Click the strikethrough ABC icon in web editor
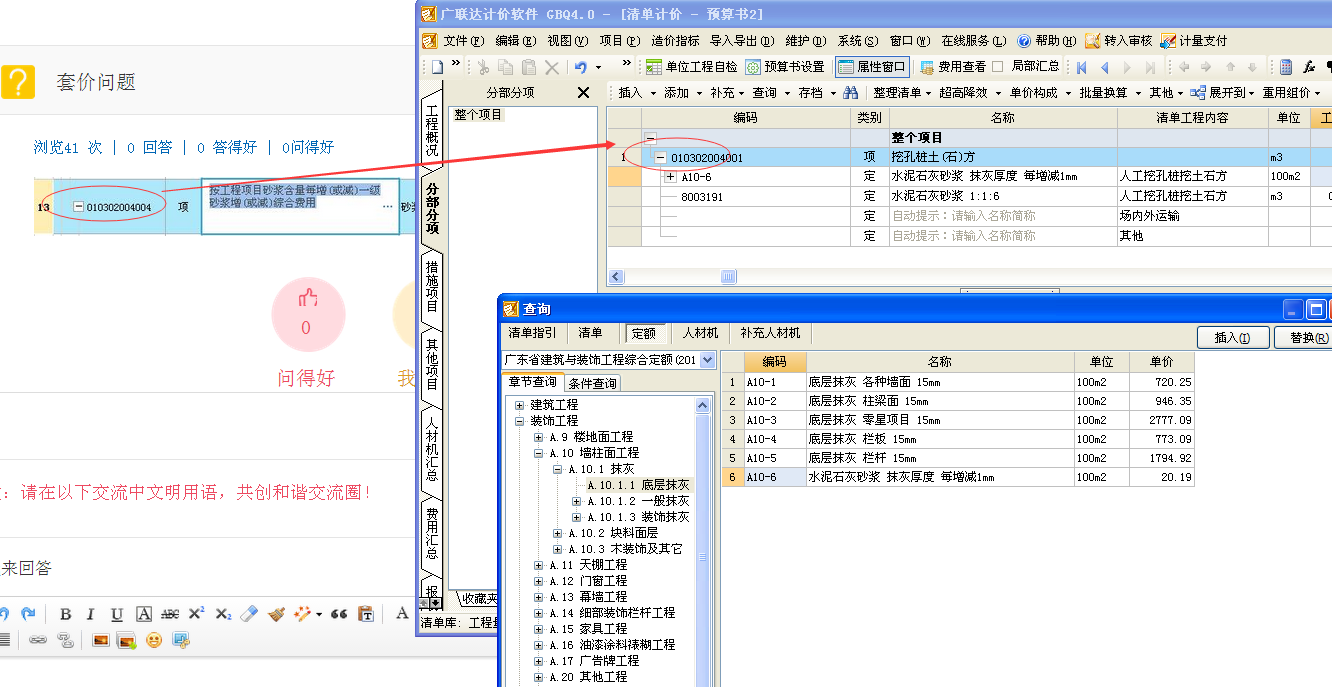 click(170, 614)
